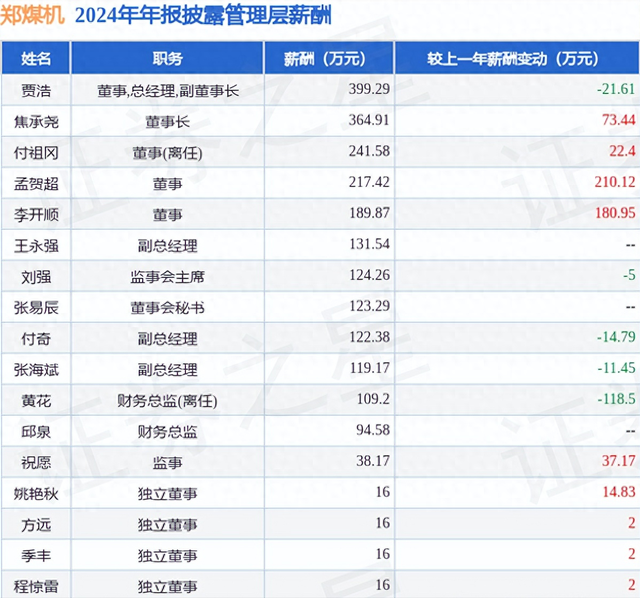This screenshot has height=598, width=640.
Task: Click the position 董事(离任)
Action: click(167, 153)
